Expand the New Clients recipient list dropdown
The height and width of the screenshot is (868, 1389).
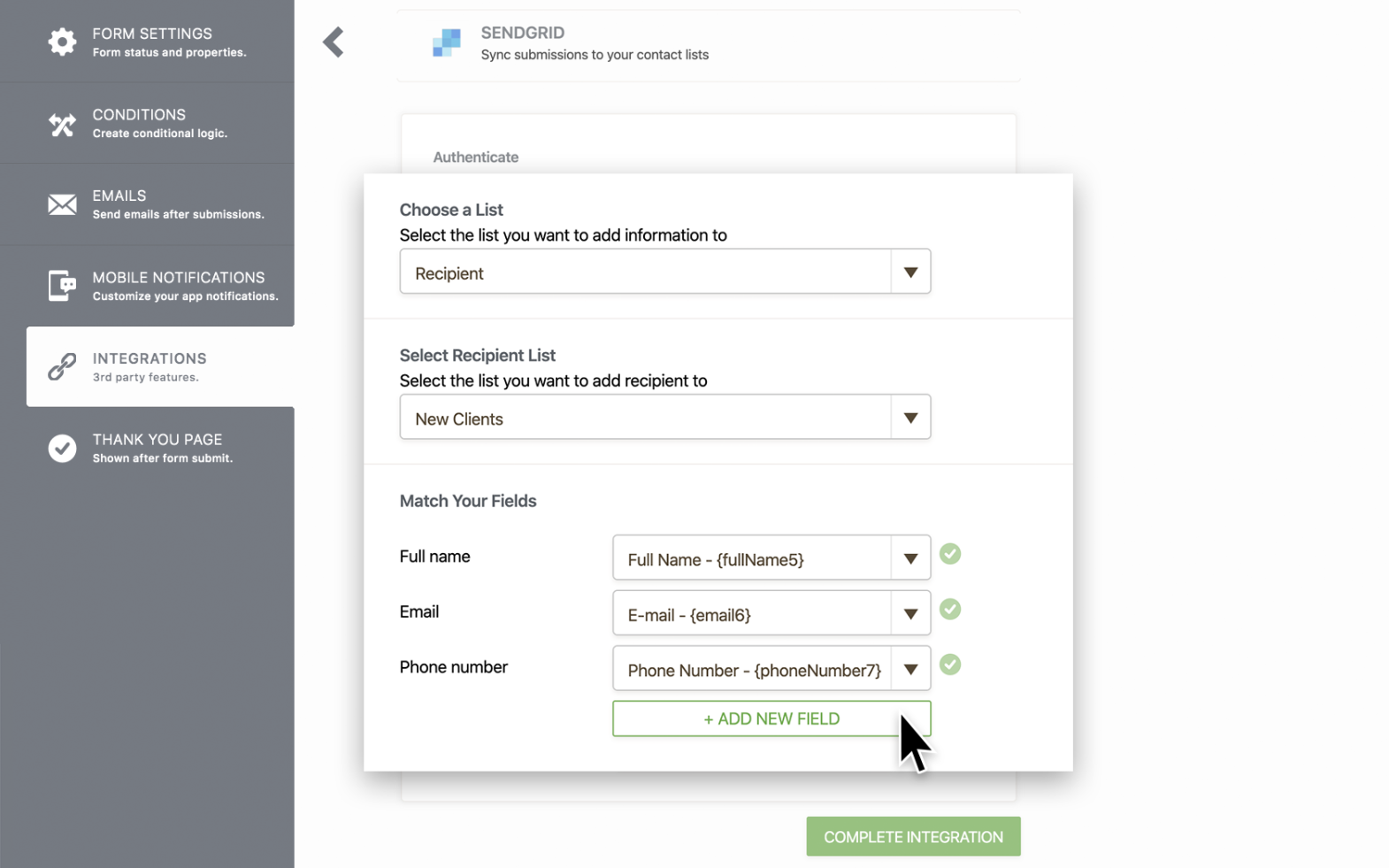click(x=664, y=418)
